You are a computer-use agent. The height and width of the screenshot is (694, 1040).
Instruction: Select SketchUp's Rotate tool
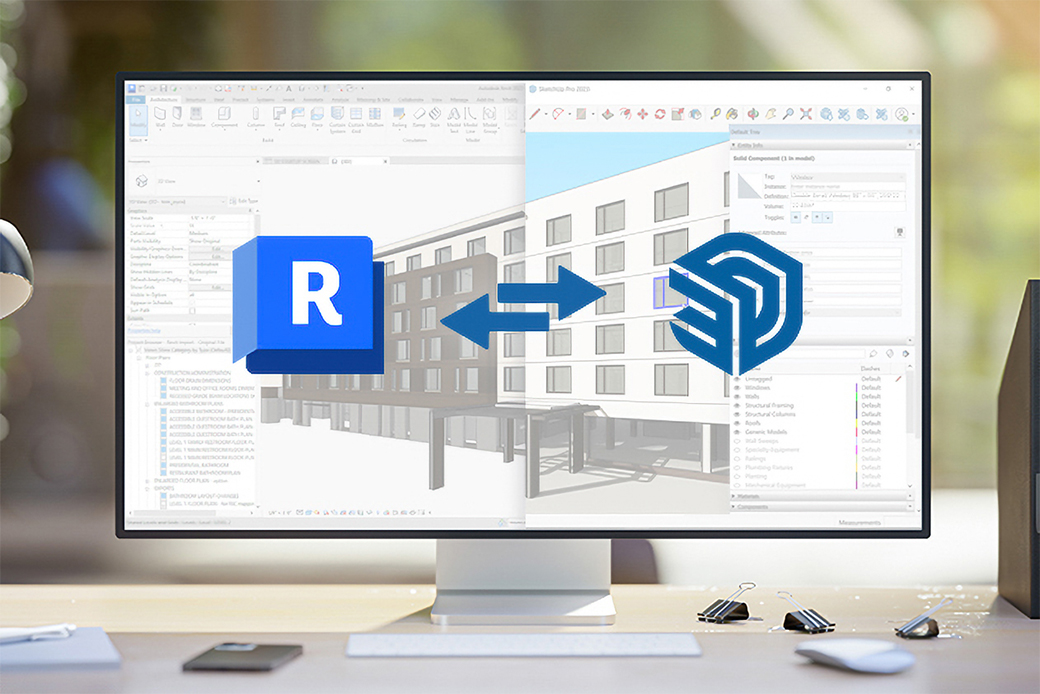(660, 114)
